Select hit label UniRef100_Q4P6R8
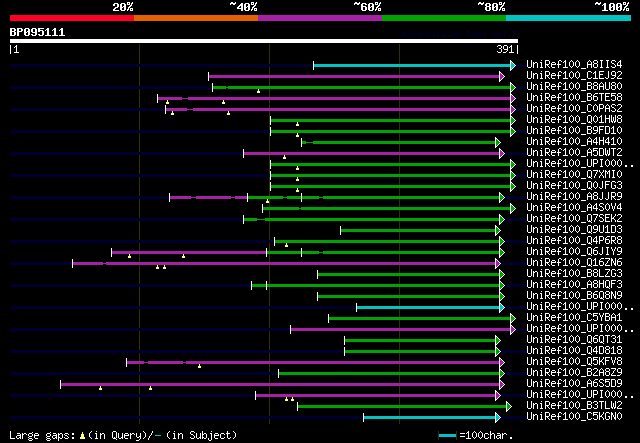Viewport: 640px width, 443px height. tap(574, 241)
